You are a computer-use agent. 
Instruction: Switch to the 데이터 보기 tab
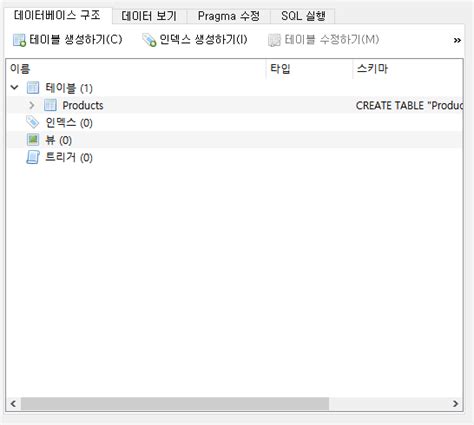pos(149,16)
